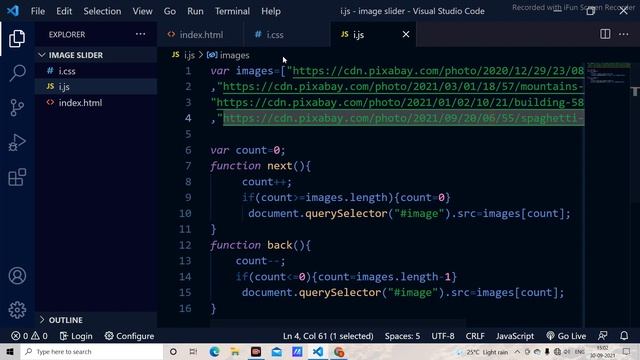The height and width of the screenshot is (360, 640).
Task: Open the Accounts menu icon
Action: click(17, 276)
